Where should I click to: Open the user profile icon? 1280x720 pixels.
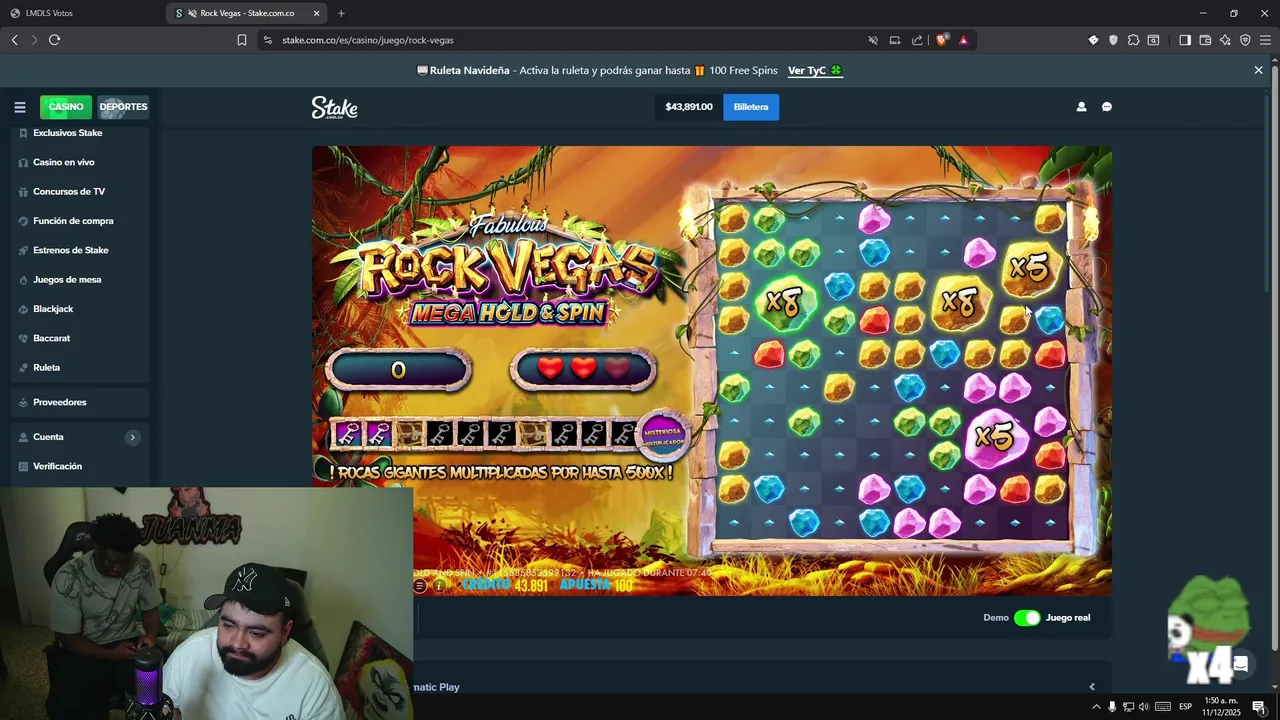click(1081, 107)
